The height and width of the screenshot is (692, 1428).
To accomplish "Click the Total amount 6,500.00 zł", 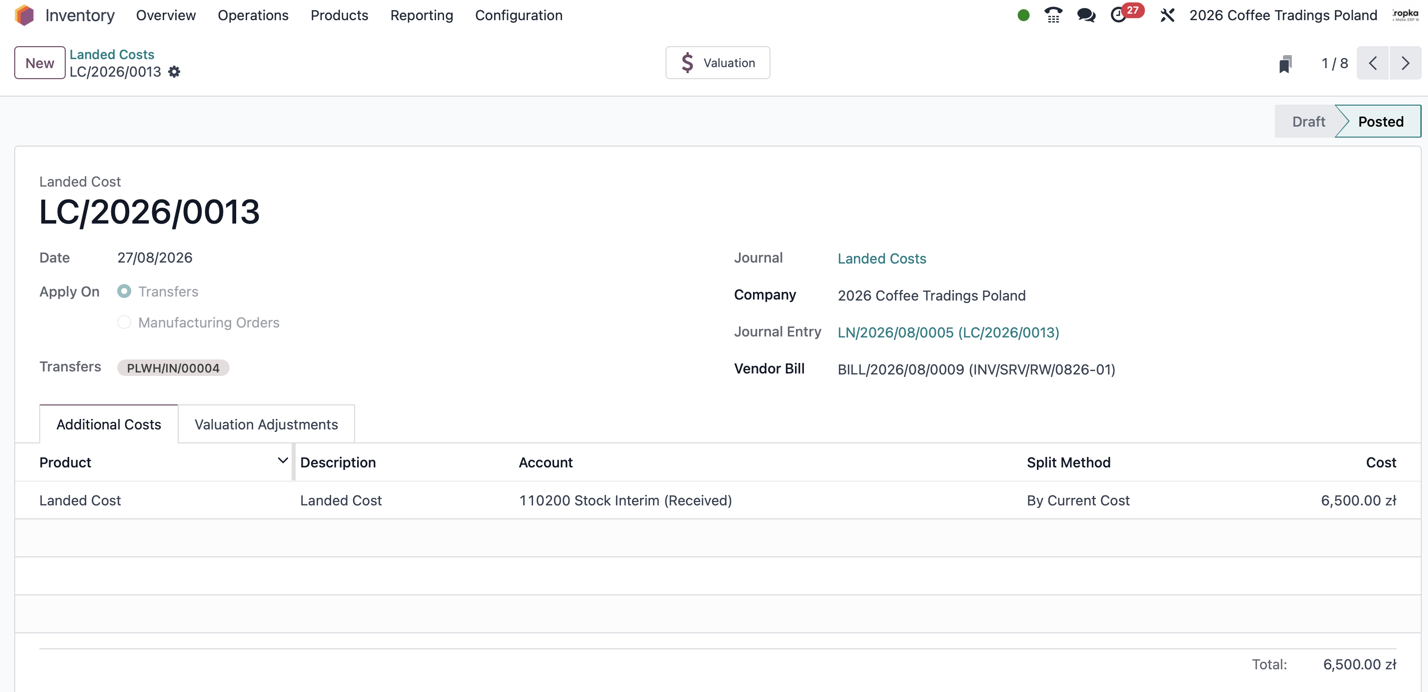I will tap(1360, 664).
